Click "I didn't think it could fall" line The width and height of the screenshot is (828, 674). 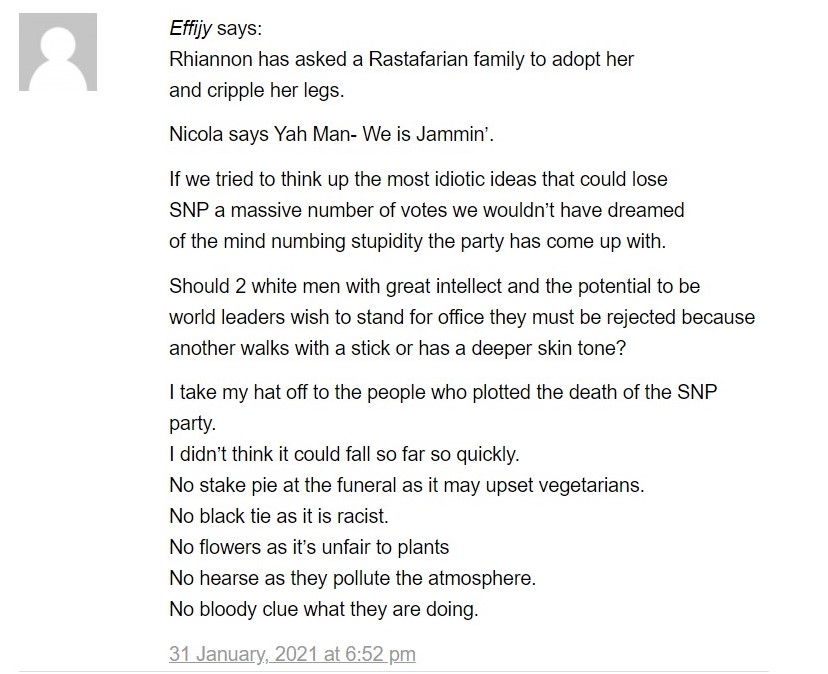pos(344,454)
